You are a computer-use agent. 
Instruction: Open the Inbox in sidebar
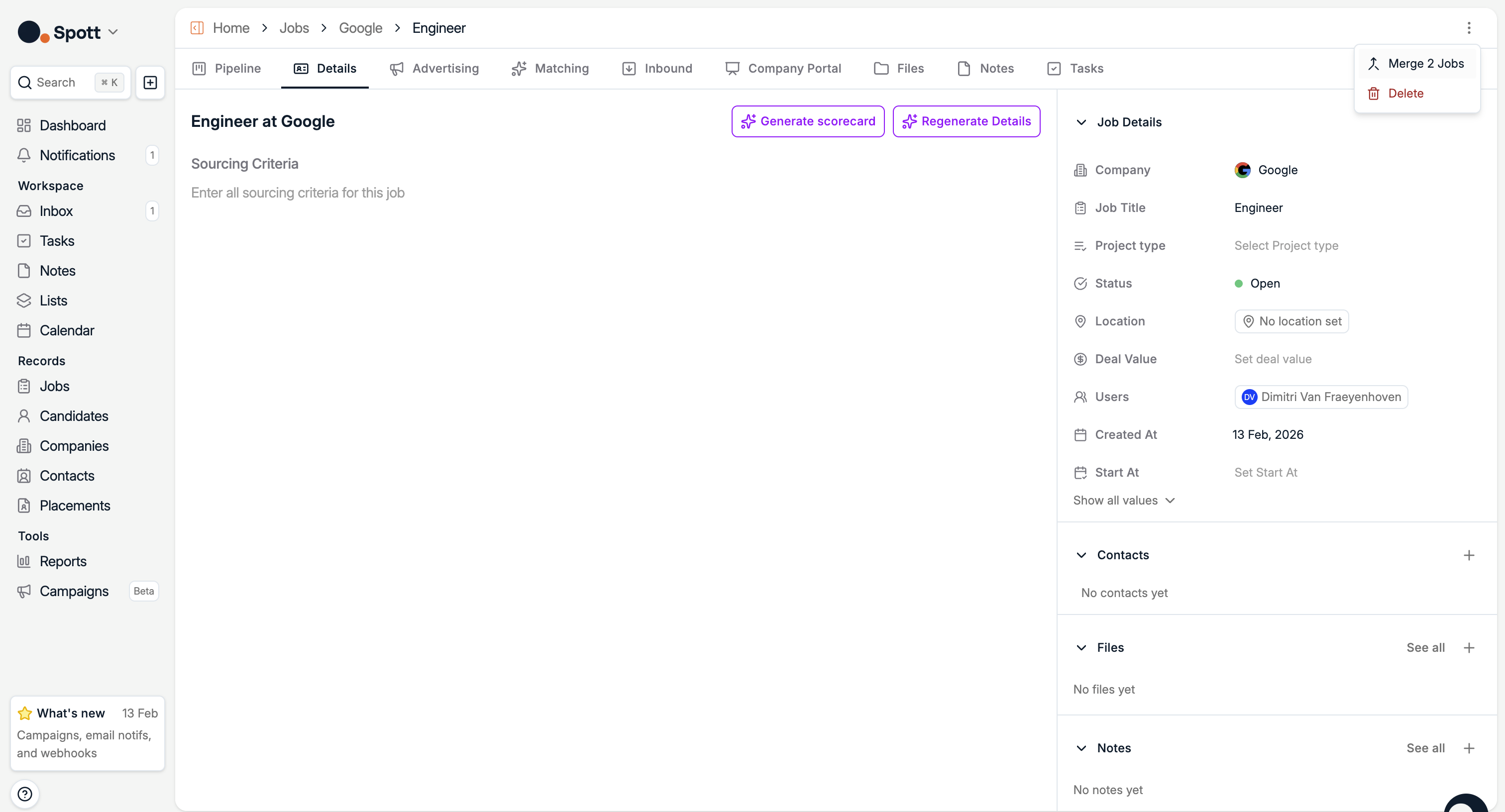click(x=88, y=211)
